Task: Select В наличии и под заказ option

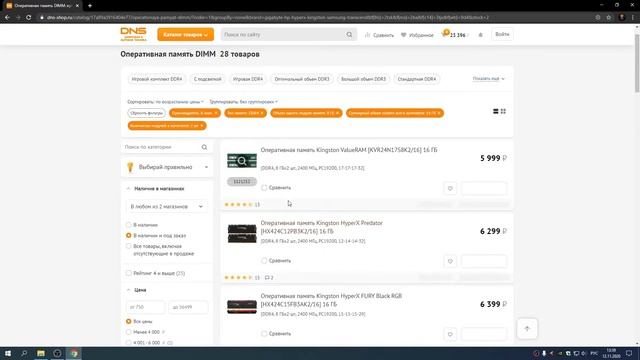Action: (129, 236)
